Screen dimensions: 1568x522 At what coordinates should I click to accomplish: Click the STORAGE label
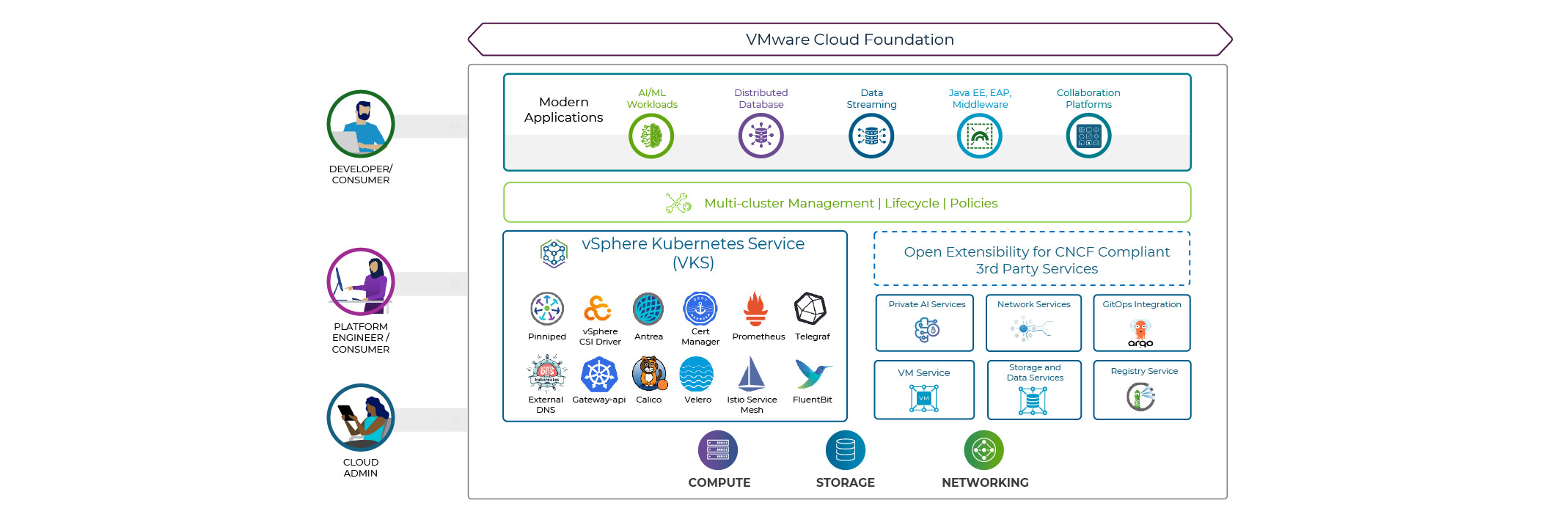pos(846,482)
